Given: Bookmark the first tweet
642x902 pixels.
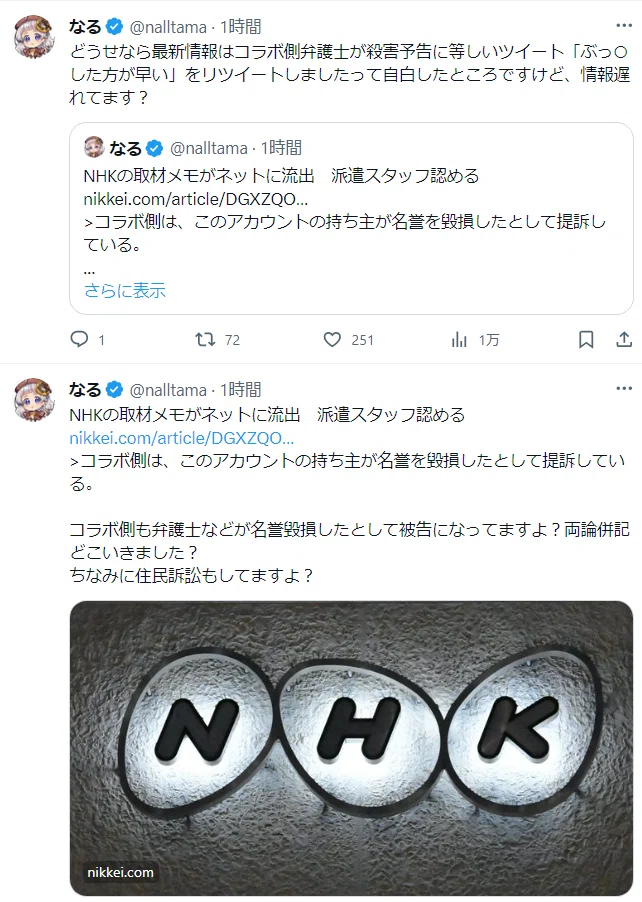Looking at the screenshot, I should pyautogui.click(x=586, y=339).
